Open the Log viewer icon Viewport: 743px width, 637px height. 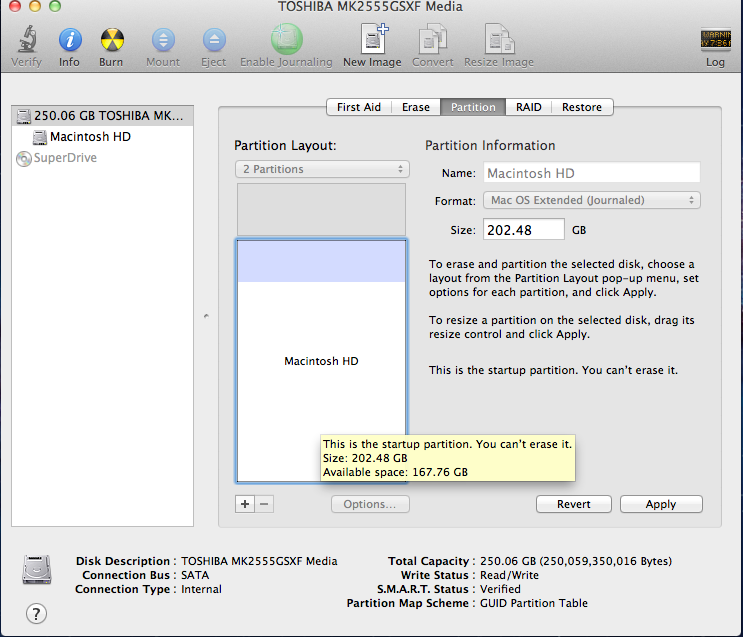pyautogui.click(x=716, y=40)
